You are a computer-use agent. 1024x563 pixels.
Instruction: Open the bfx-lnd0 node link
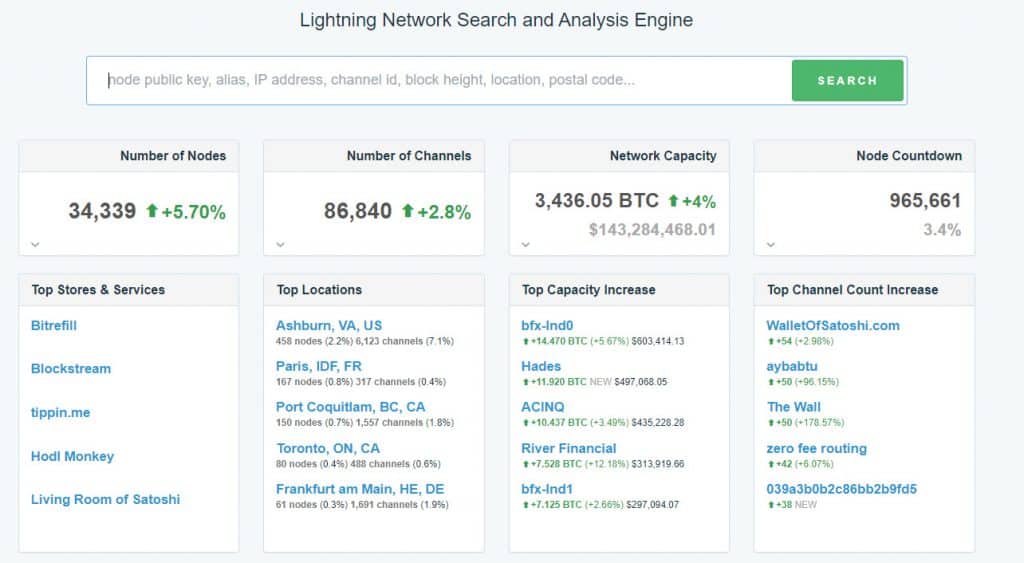tap(548, 326)
